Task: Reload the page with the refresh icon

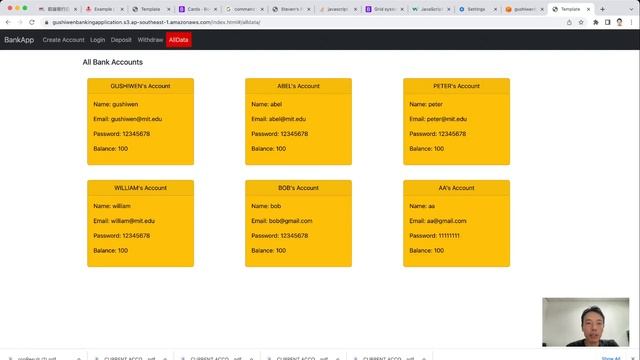Action: (32, 22)
